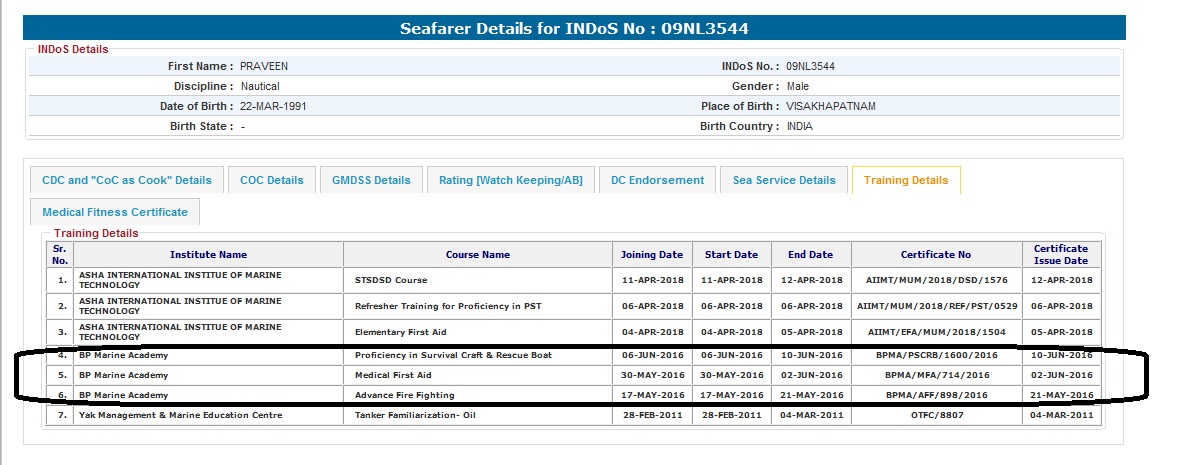
Task: Open the Medical Fitness Certificate tab
Action: pos(115,212)
